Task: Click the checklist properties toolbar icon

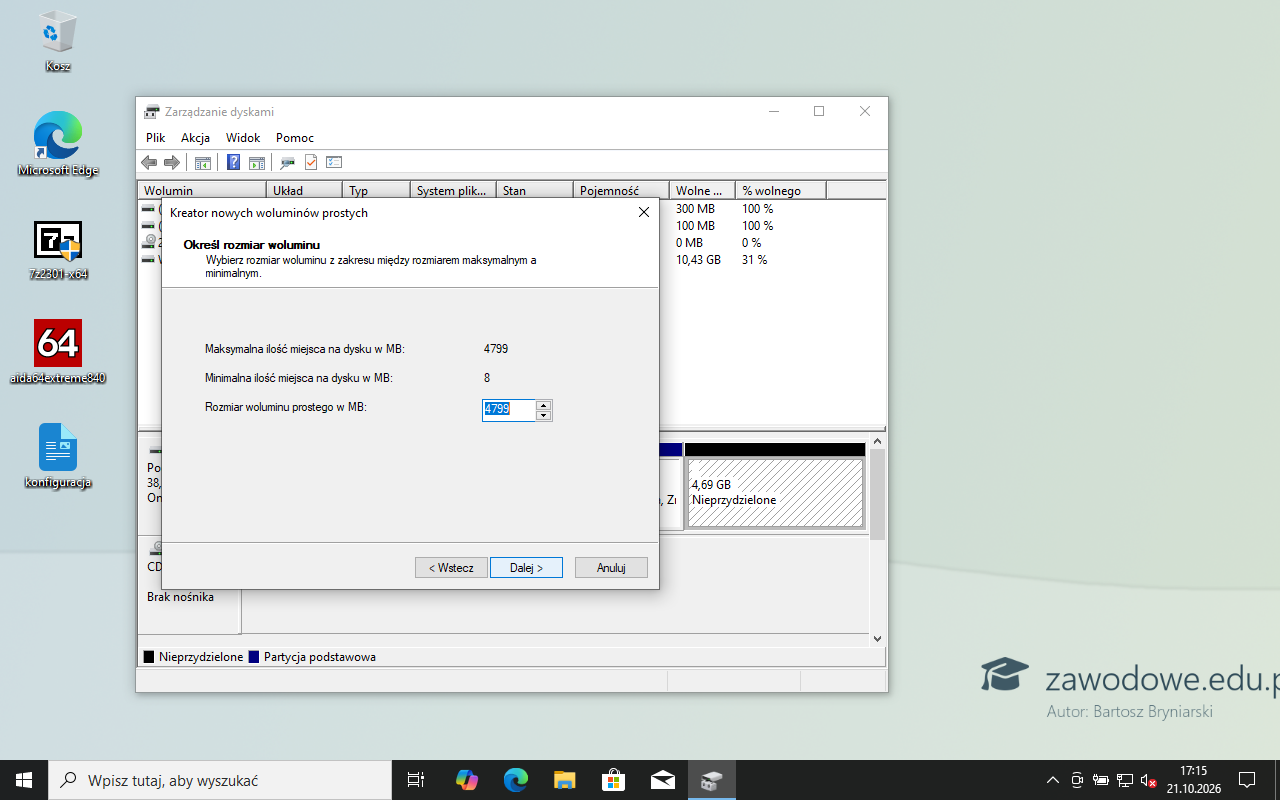Action: pyautogui.click(x=334, y=162)
